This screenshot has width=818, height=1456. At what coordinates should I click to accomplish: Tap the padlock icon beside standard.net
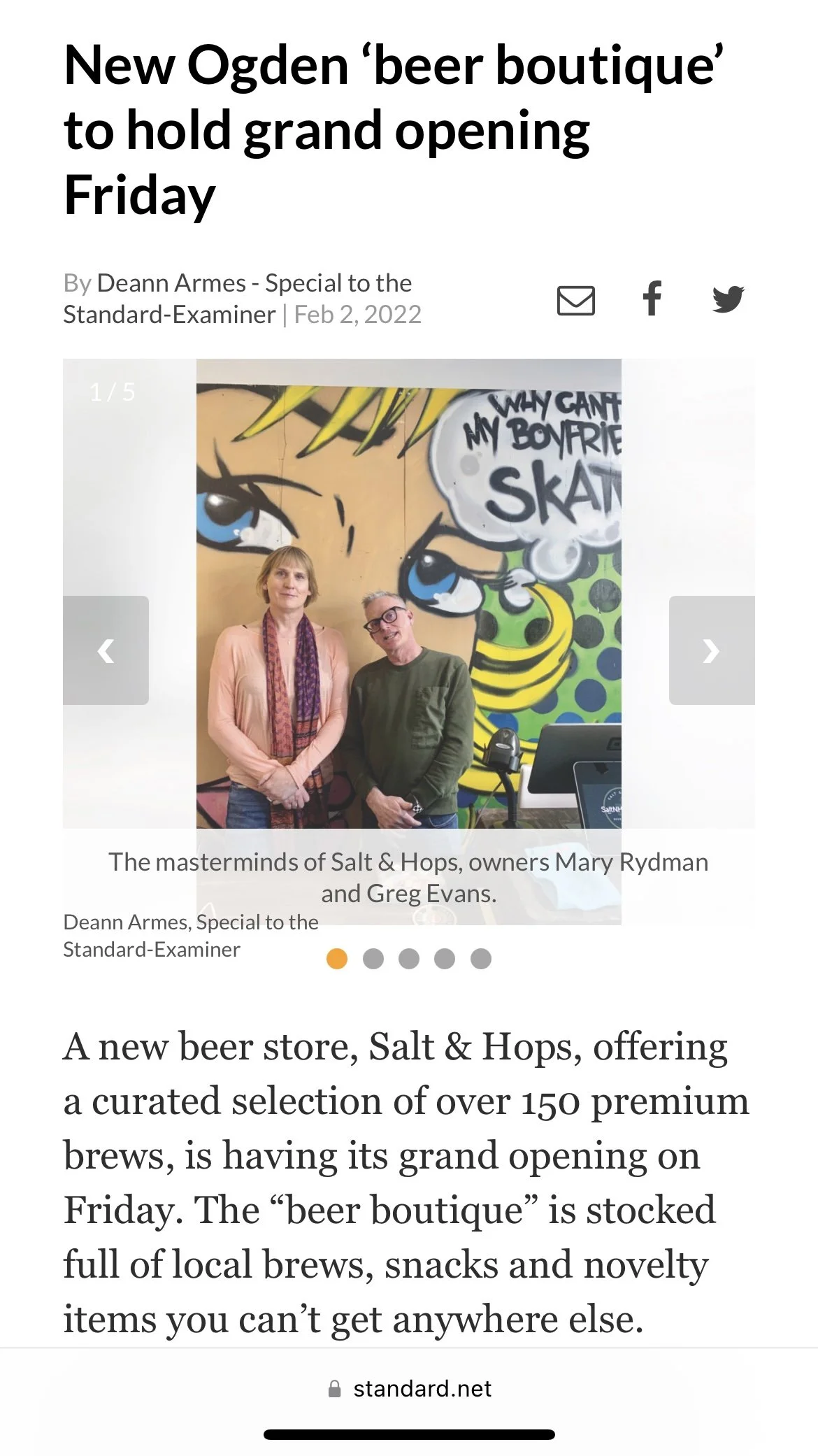[335, 1388]
